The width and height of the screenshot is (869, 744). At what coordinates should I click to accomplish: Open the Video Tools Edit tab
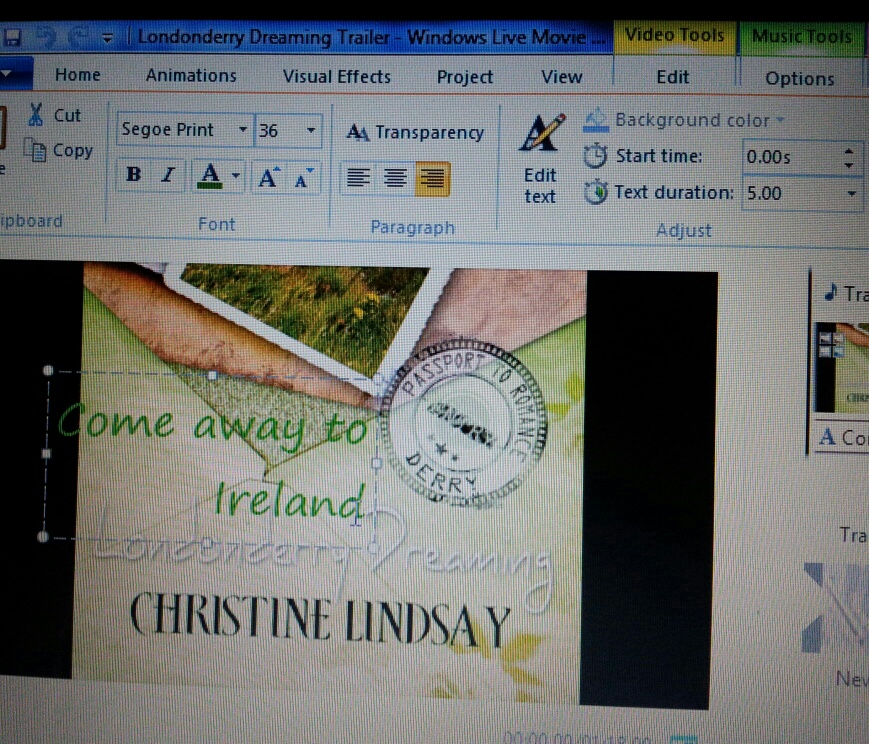[x=673, y=77]
